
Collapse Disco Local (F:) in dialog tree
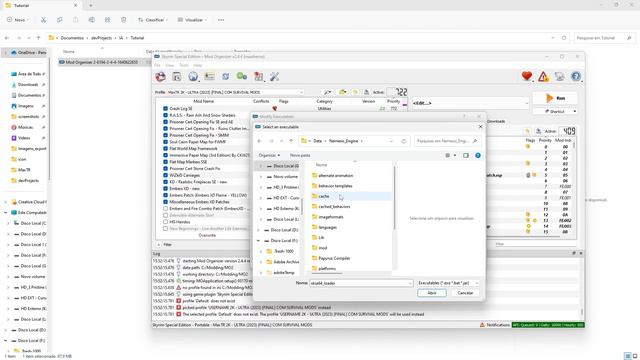click(258, 241)
